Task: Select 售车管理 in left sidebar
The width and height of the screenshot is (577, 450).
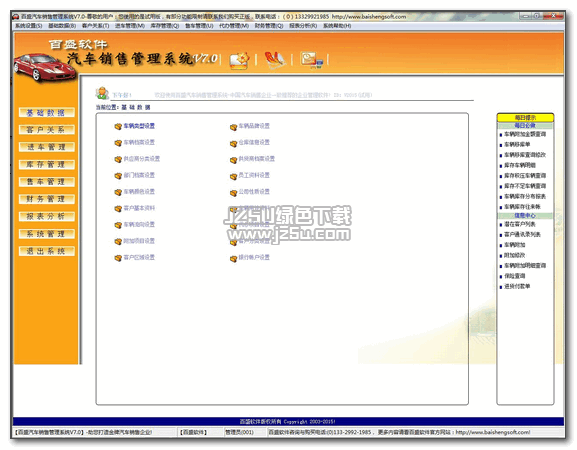Action: (x=46, y=182)
